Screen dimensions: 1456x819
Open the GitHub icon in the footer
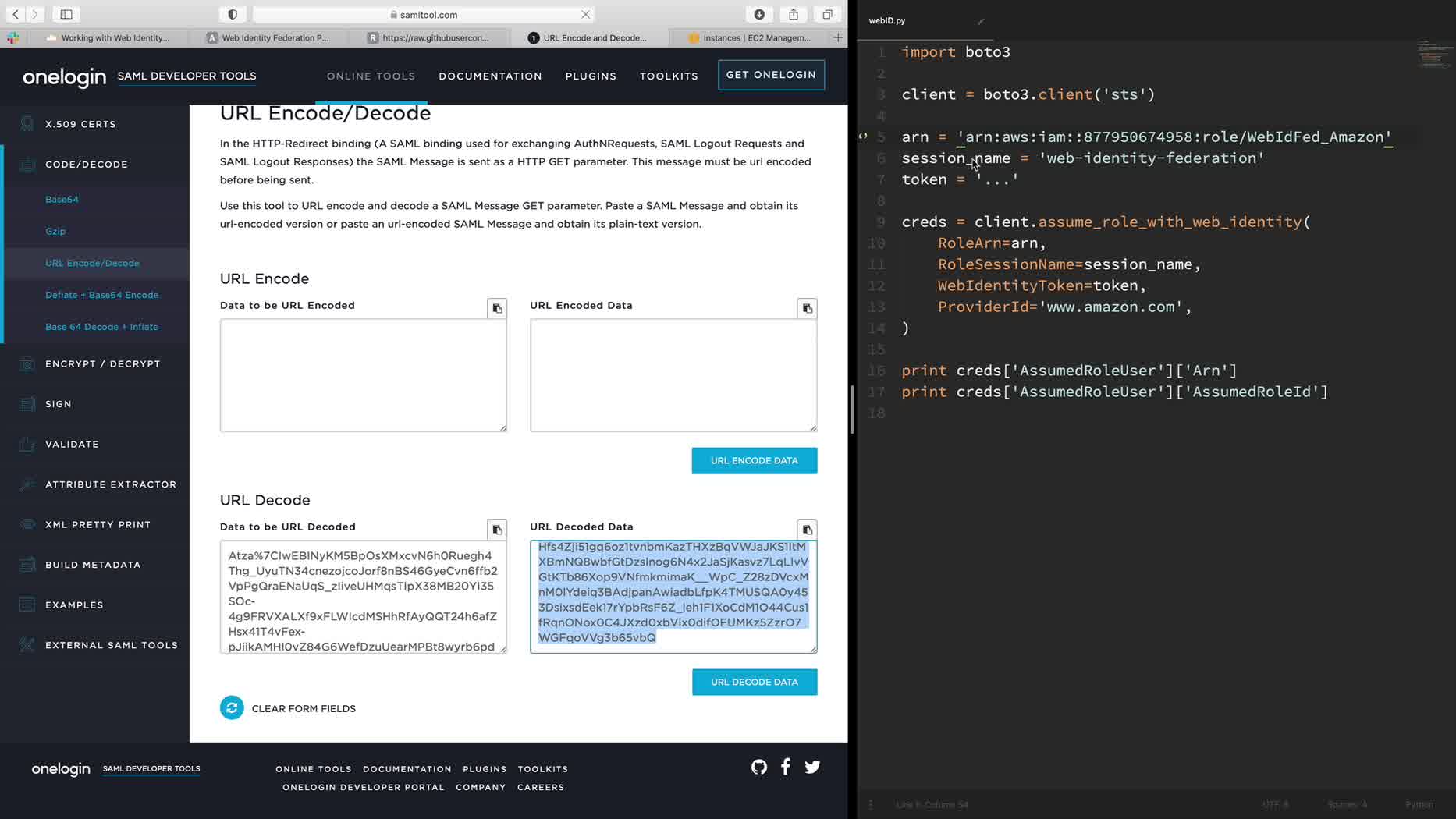[758, 768]
